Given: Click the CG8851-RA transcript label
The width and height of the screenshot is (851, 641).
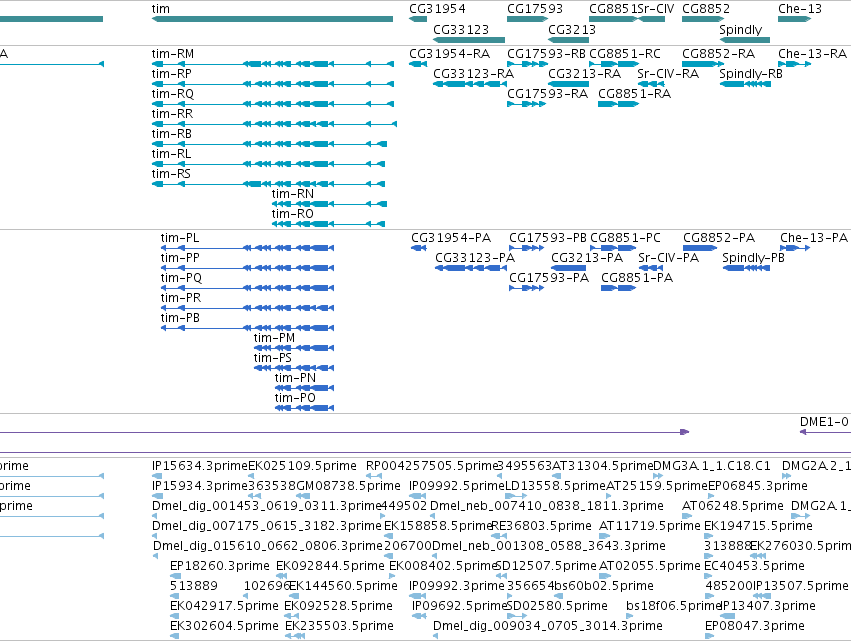Looking at the screenshot, I should coord(634,94).
